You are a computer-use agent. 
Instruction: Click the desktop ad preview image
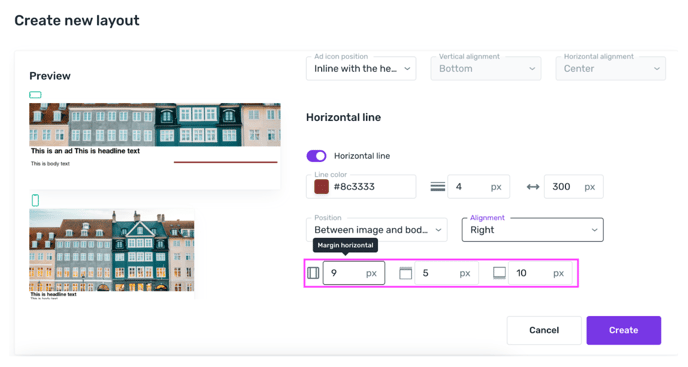pos(155,125)
